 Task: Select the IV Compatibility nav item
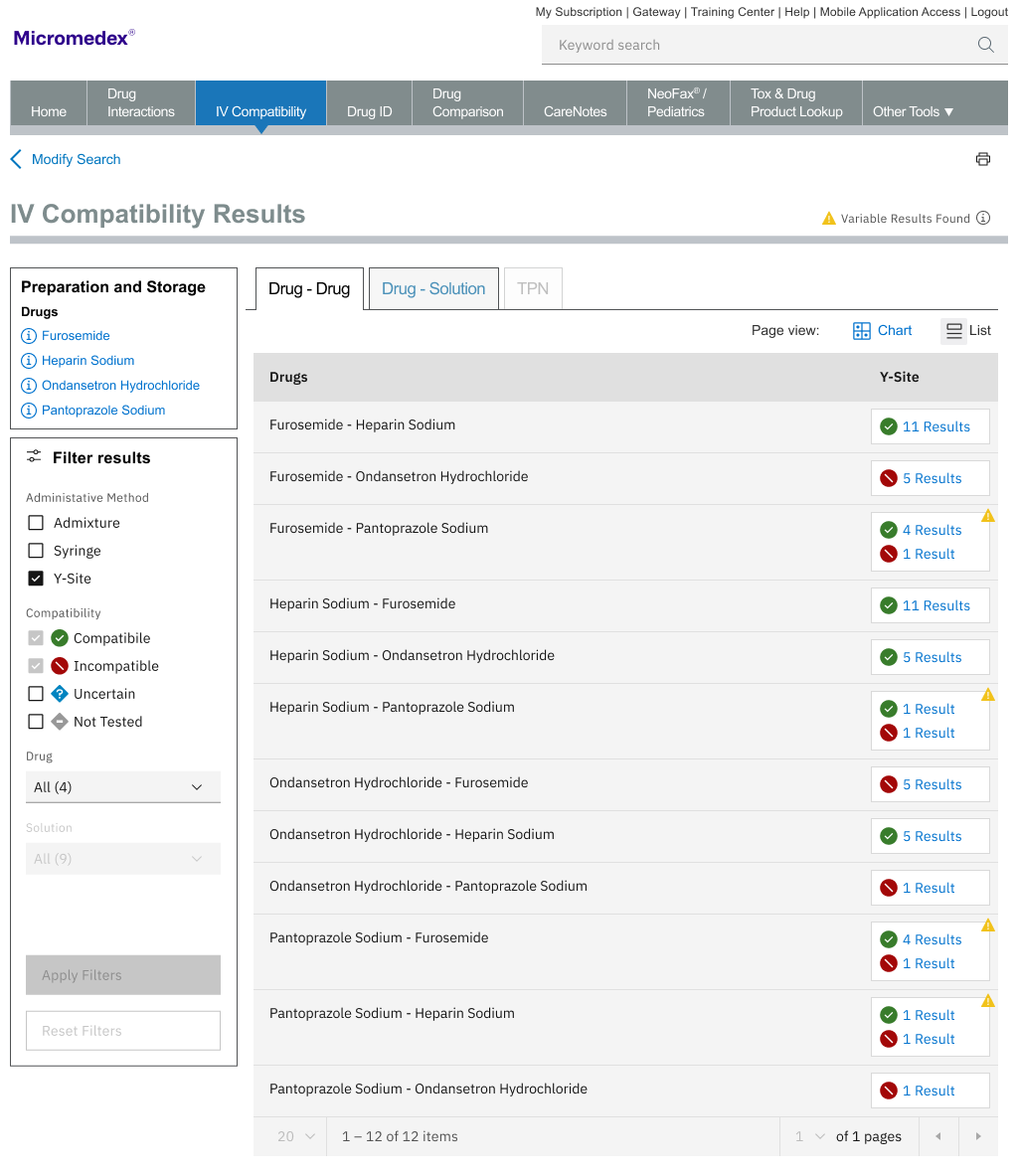coord(261,103)
